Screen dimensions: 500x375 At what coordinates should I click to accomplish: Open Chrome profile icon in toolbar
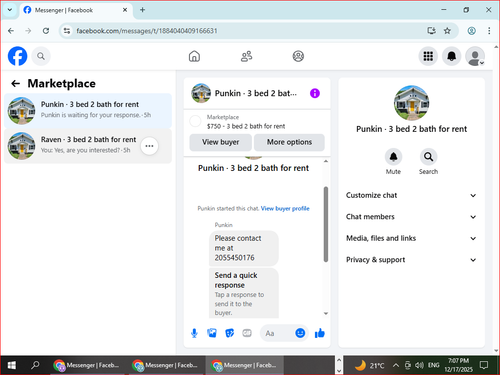click(x=471, y=31)
